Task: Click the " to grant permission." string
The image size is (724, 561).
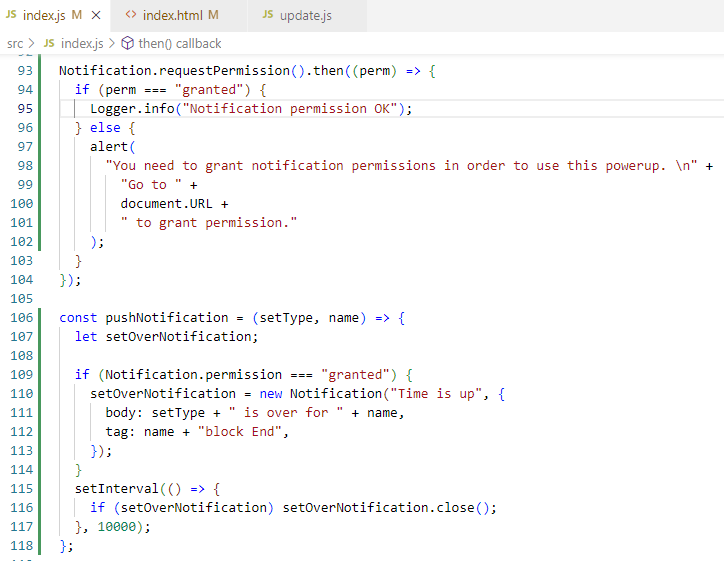Action: tap(209, 223)
